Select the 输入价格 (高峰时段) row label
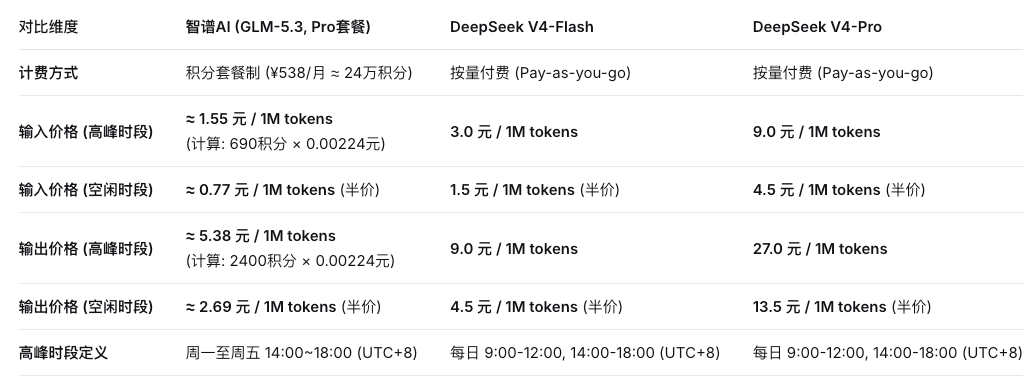1031x380 pixels. (85, 131)
